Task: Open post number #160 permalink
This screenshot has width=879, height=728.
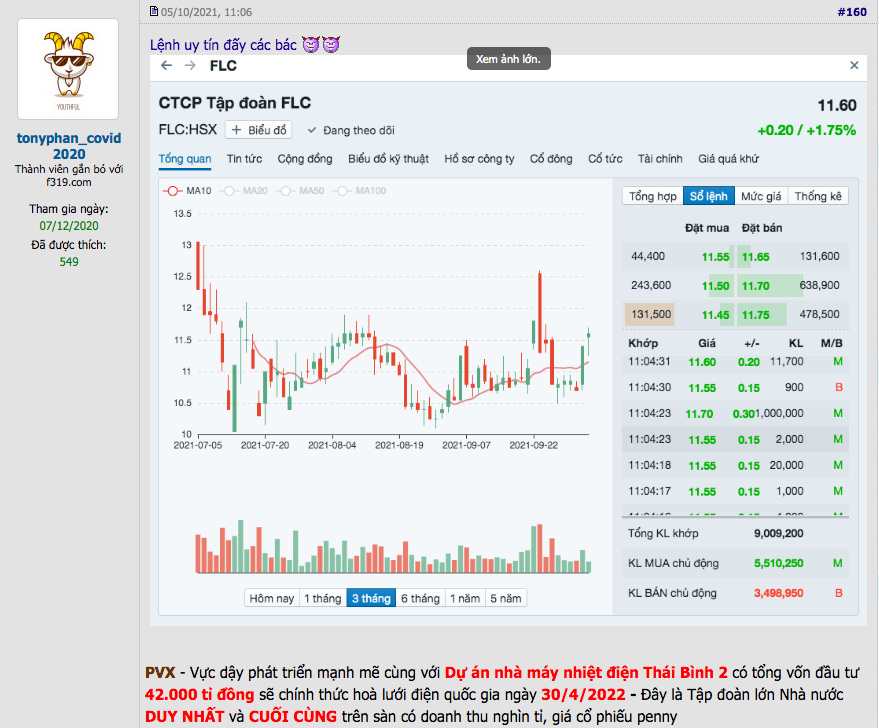Action: tap(852, 12)
